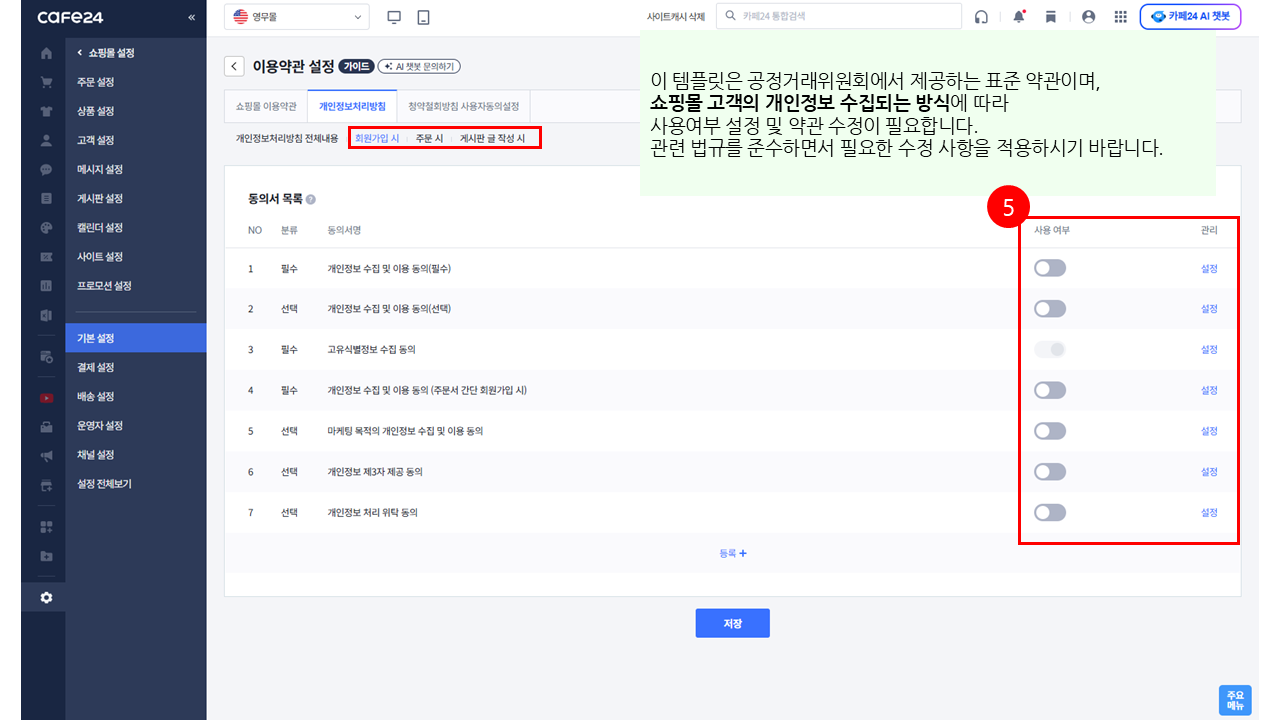The width and height of the screenshot is (1280, 720).
Task: Switch to the 쇼핑몰 이용약관 tab
Action: (x=266, y=106)
